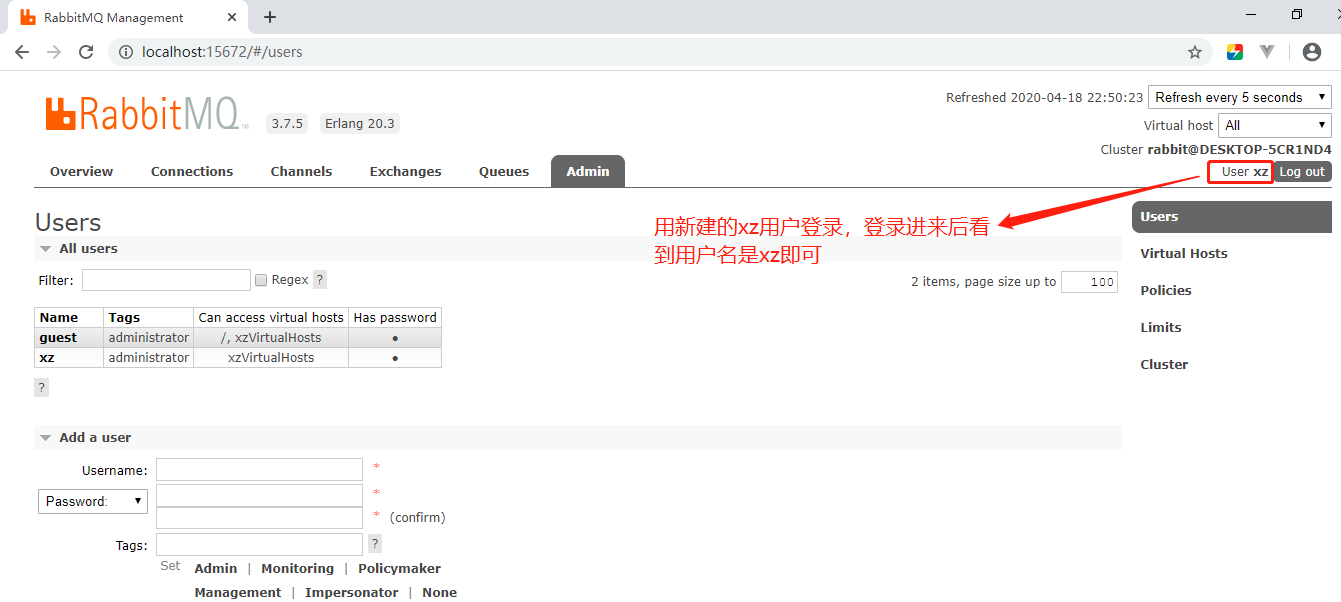Click the password confirm field

259,518
